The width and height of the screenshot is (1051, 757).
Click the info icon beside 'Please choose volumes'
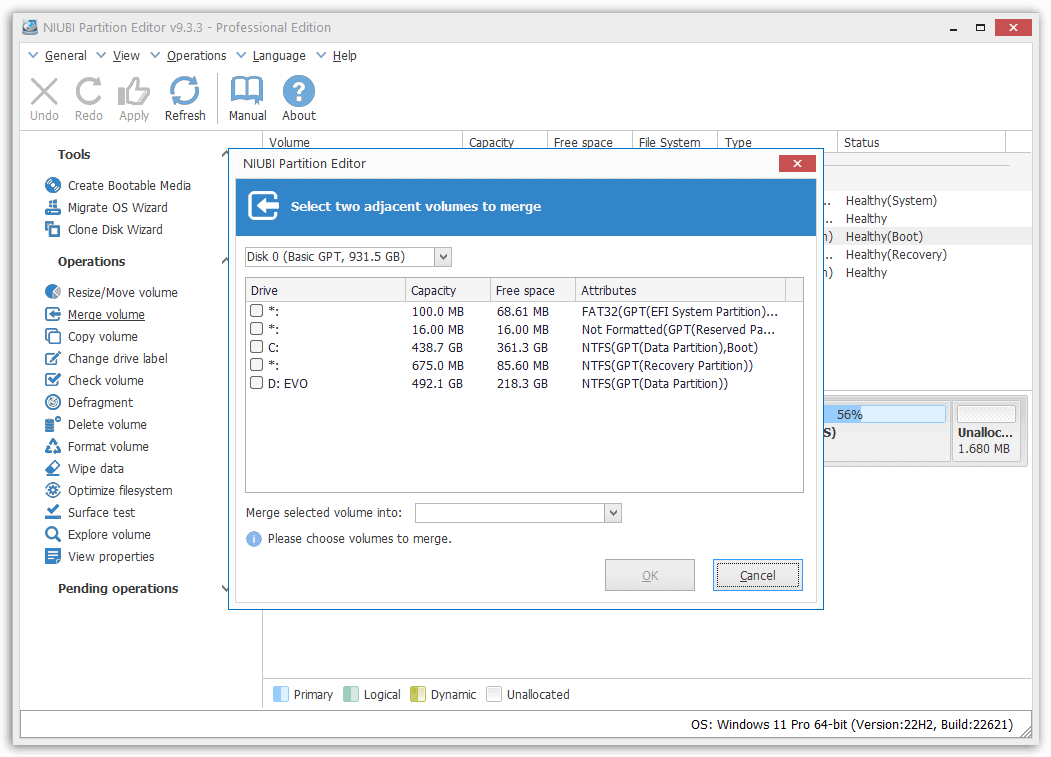click(254, 538)
